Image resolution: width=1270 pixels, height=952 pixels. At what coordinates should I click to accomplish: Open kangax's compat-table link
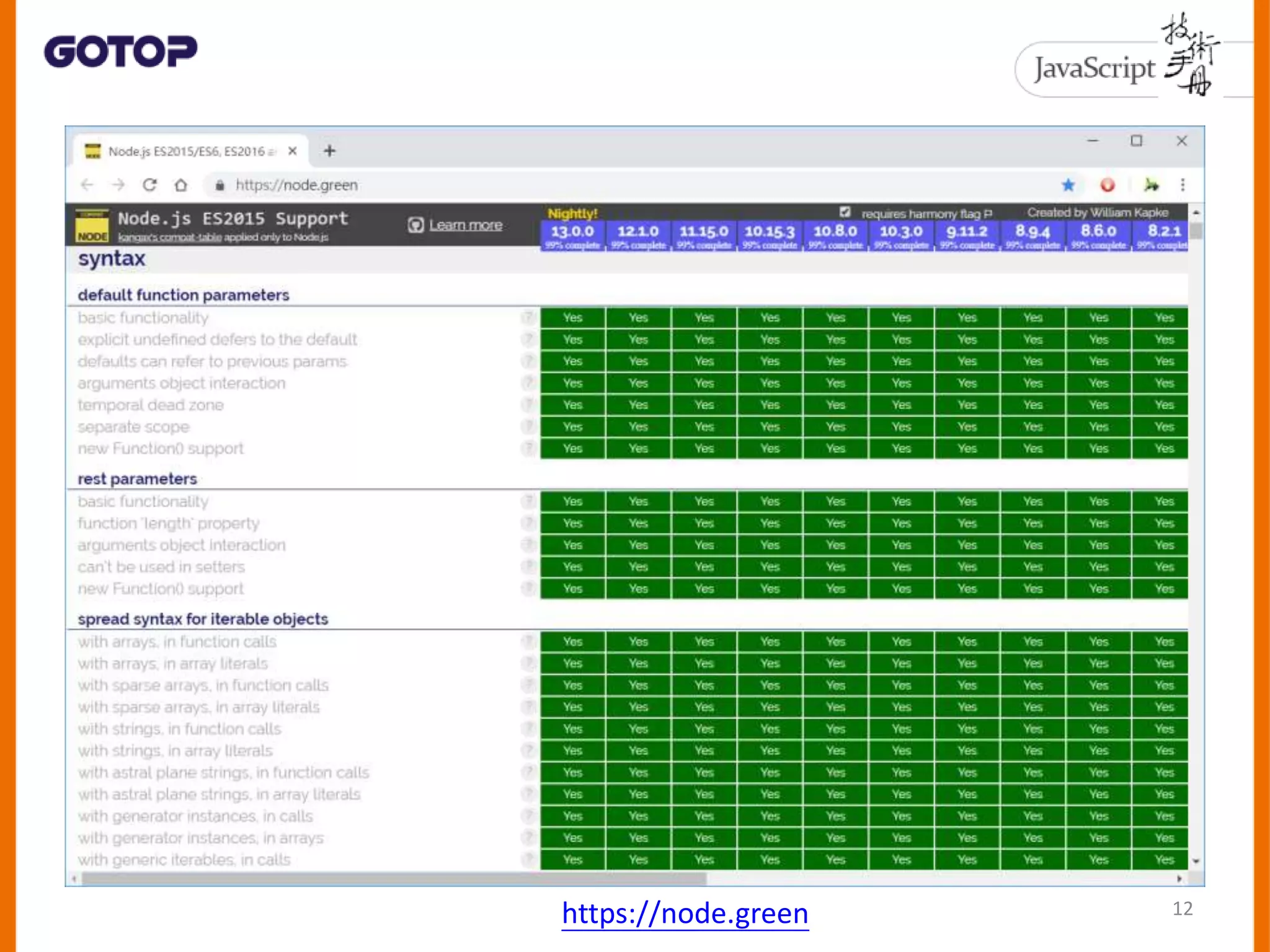point(170,237)
